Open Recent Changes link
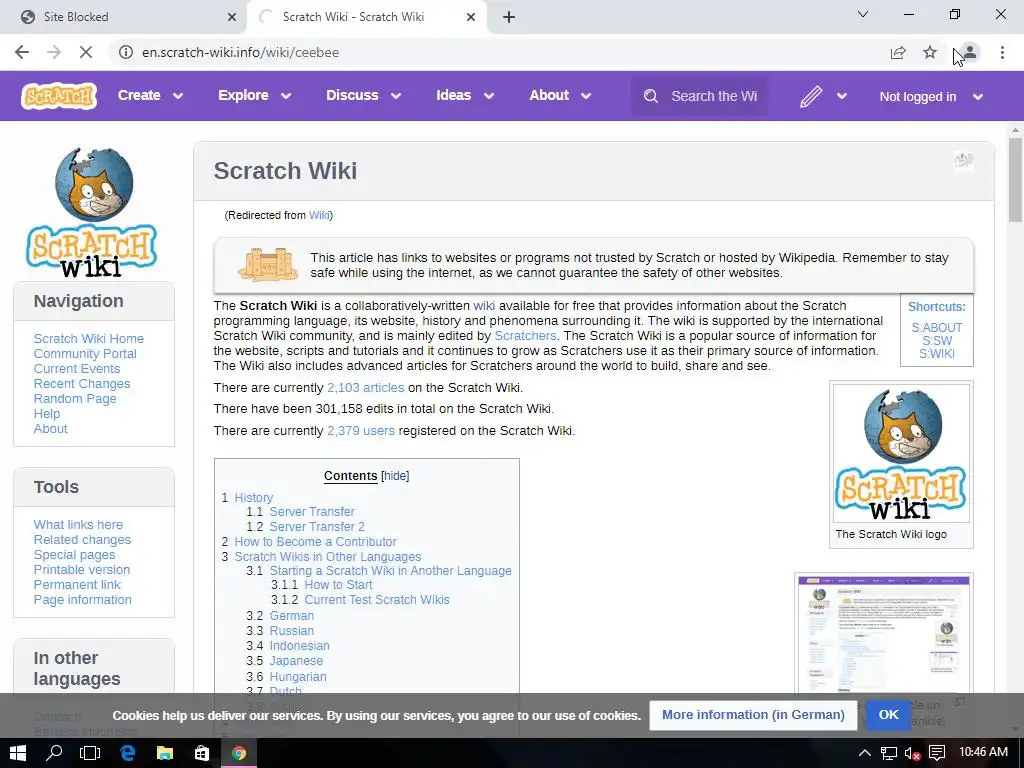The image size is (1024, 768). (x=82, y=383)
